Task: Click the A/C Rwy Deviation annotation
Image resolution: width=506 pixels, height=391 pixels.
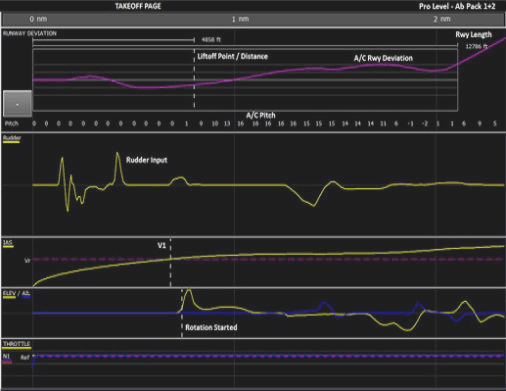Action: pyautogui.click(x=383, y=58)
